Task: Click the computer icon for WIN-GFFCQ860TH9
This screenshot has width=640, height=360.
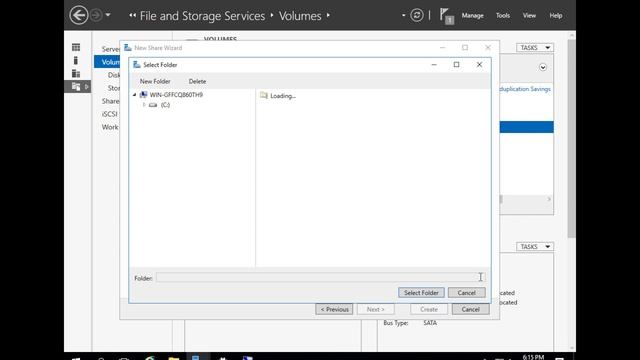Action: (x=143, y=95)
